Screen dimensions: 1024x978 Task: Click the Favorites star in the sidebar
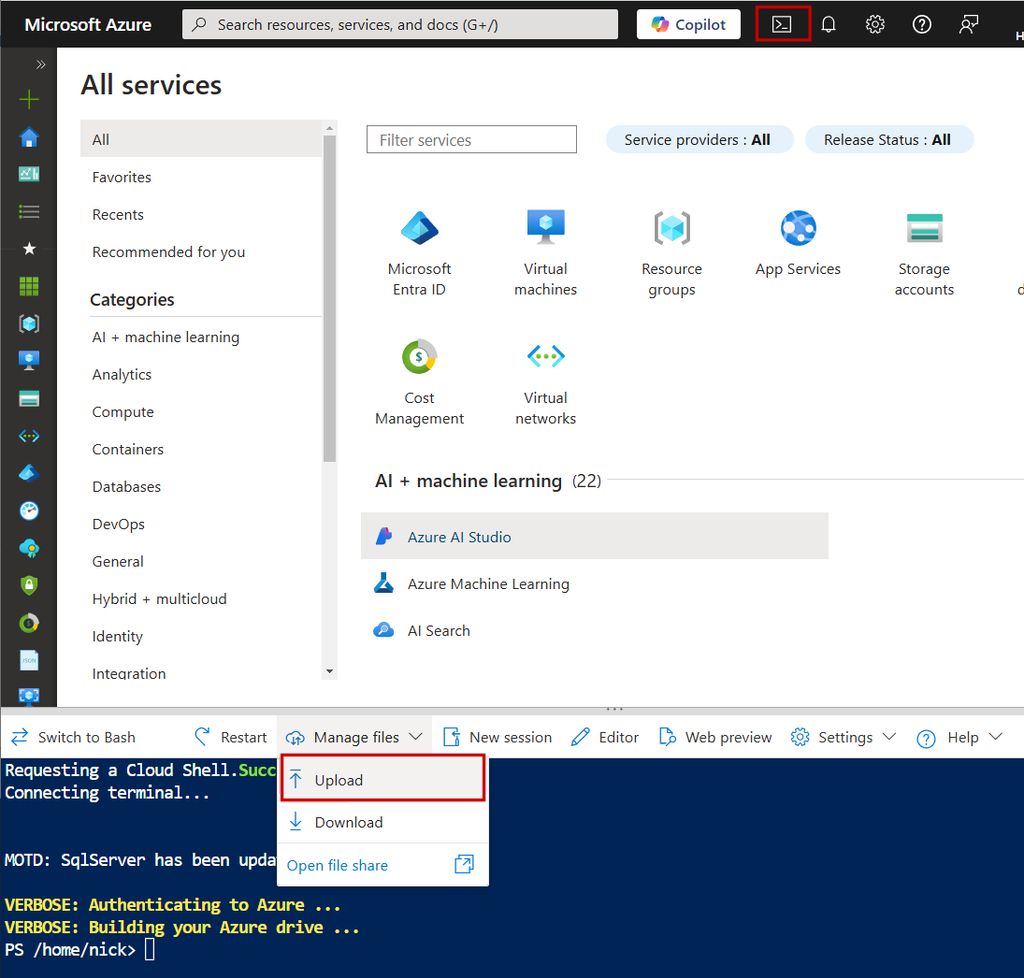pyautogui.click(x=29, y=249)
